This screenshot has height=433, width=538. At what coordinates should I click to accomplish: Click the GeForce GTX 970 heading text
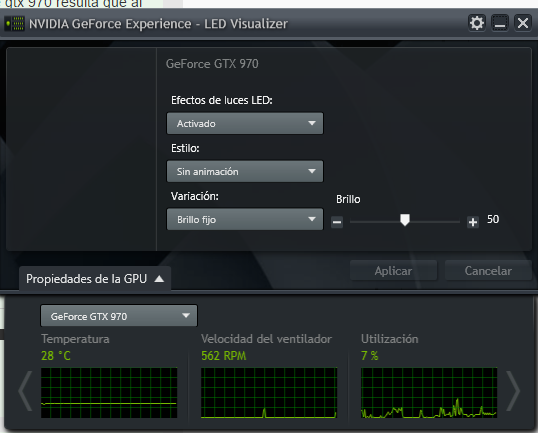212,64
